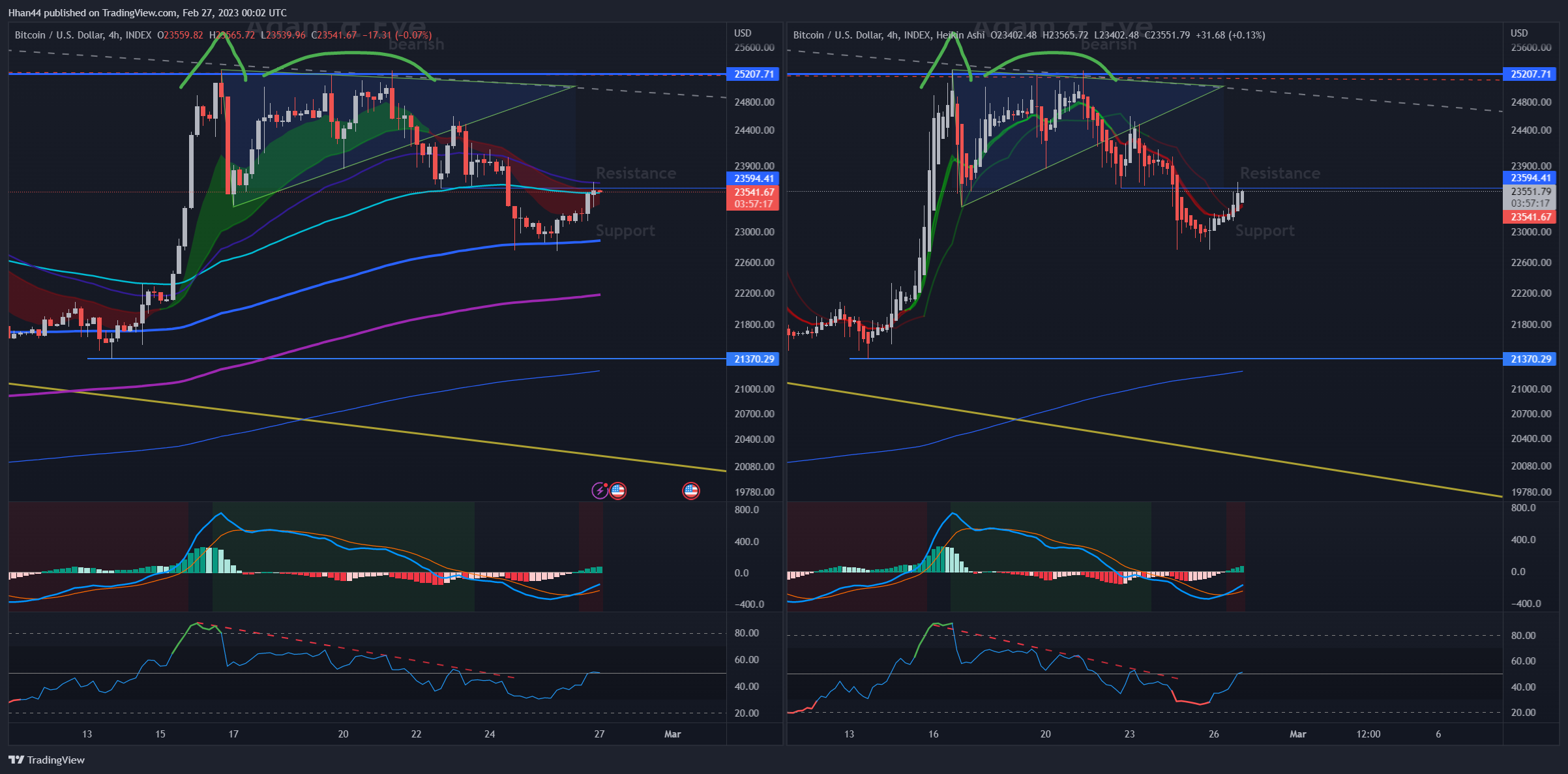Click the '26' date on the right time axis

1213,734
